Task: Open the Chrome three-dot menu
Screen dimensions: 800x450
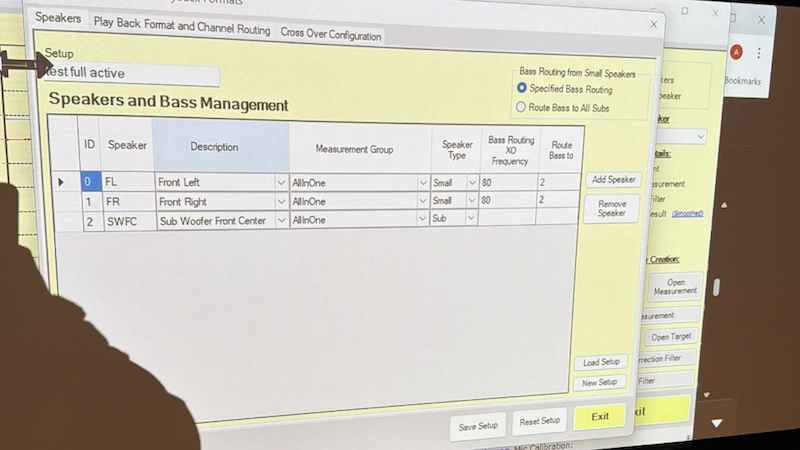Action: (759, 52)
